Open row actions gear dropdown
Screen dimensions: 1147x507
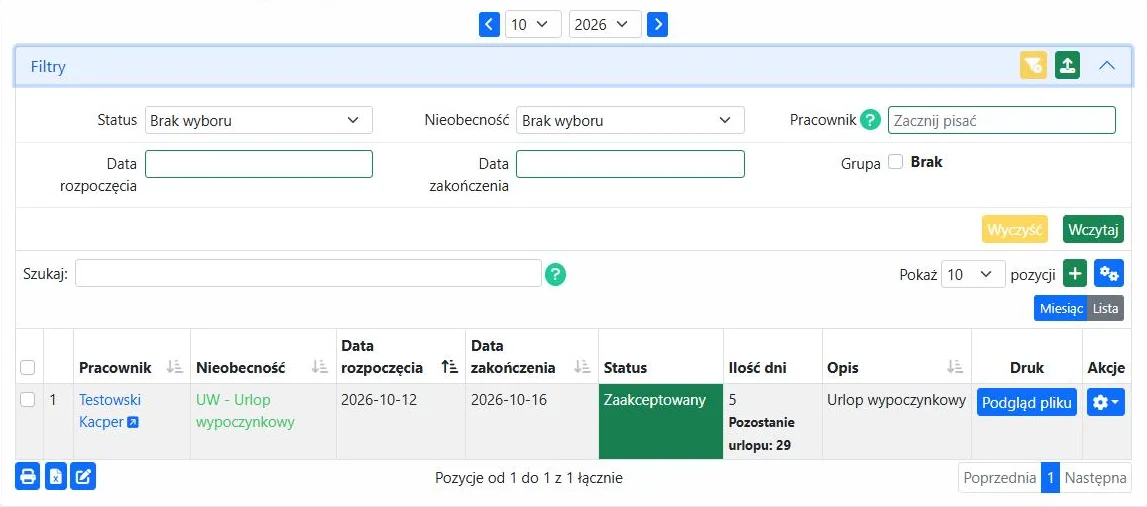click(1105, 402)
